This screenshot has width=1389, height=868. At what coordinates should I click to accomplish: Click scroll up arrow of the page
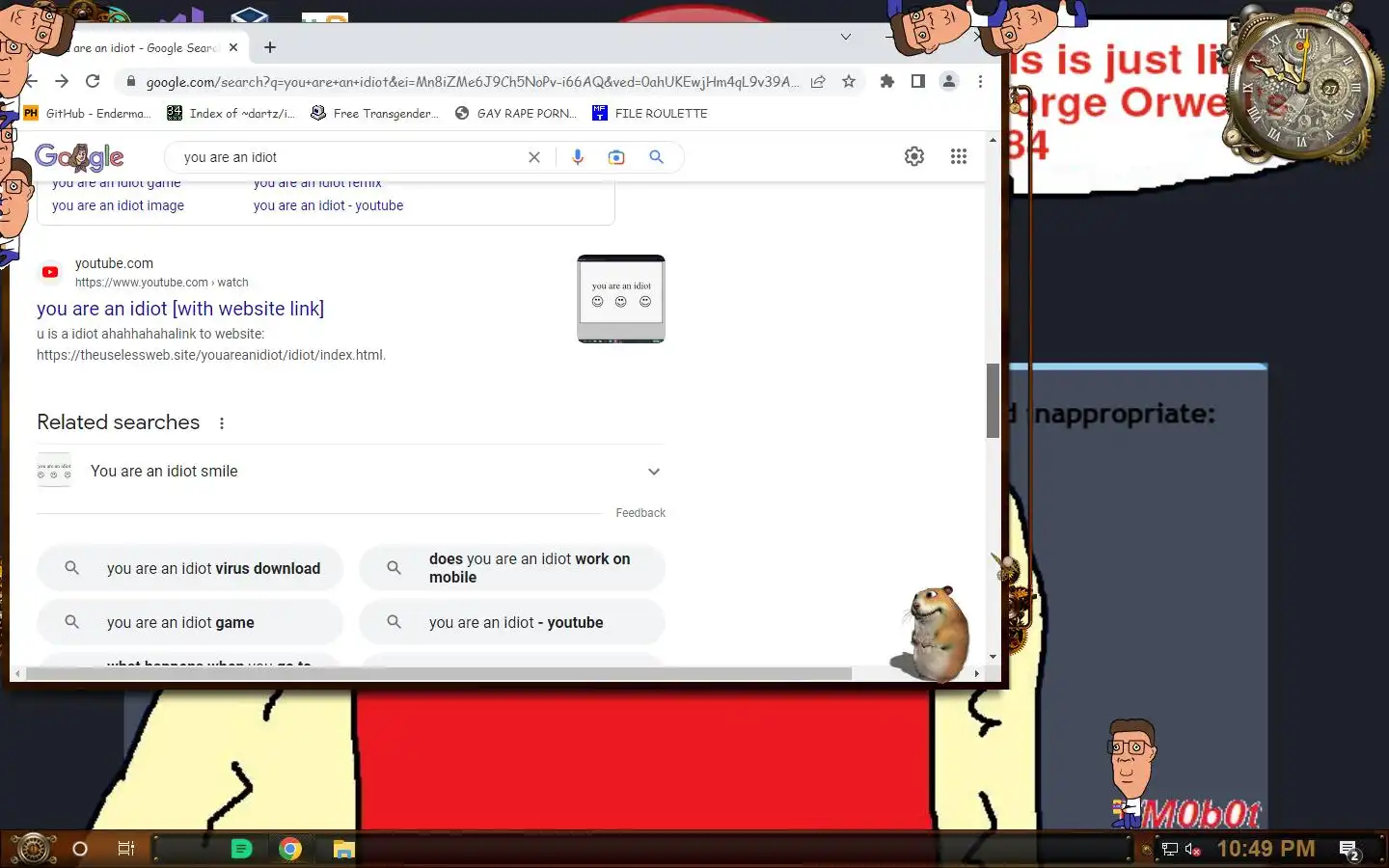tap(993, 141)
